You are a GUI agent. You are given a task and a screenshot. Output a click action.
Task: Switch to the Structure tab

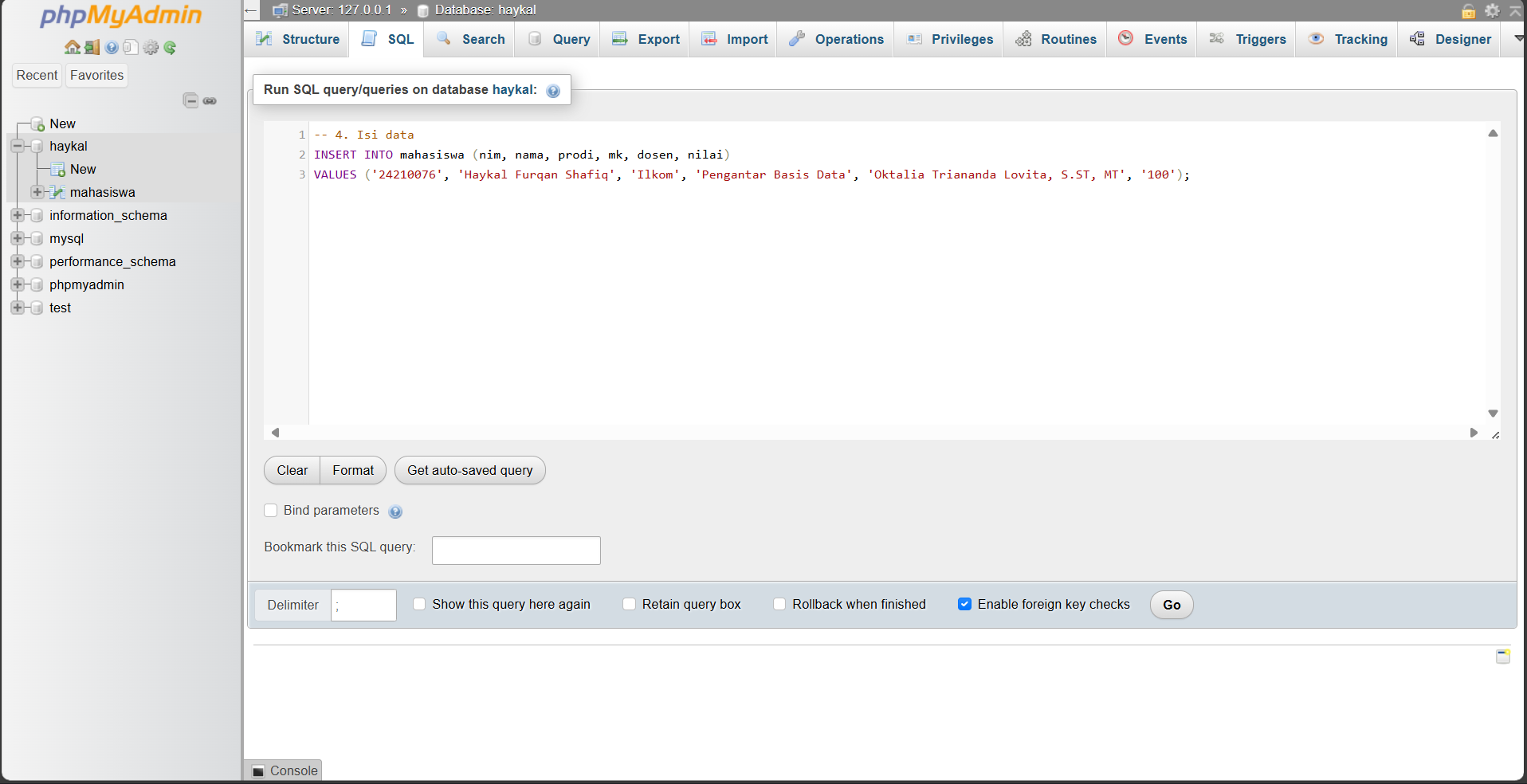coord(297,39)
